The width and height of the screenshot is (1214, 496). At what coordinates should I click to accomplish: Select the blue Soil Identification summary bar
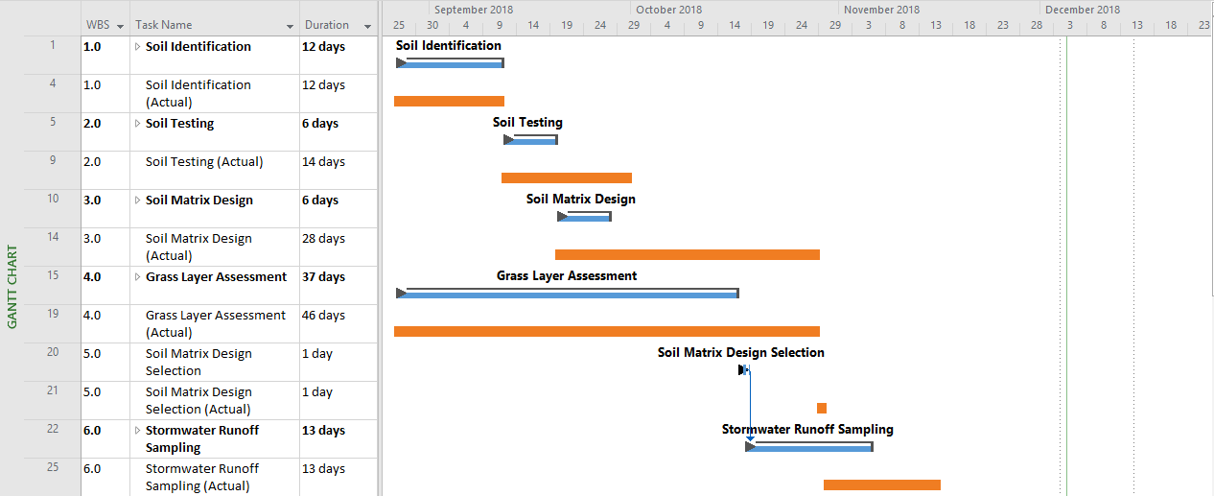pyautogui.click(x=450, y=64)
